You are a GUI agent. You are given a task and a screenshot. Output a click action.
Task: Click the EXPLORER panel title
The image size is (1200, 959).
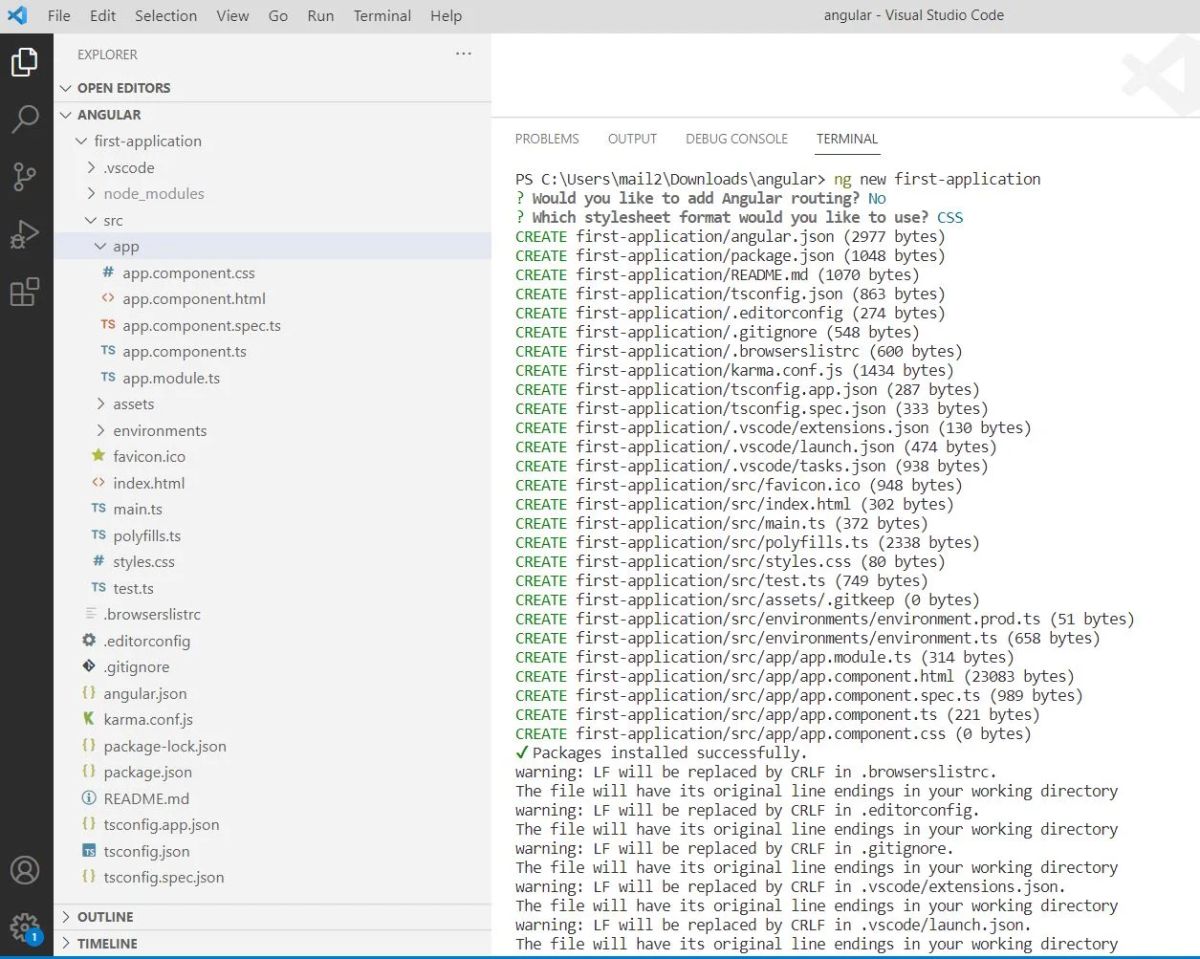(x=108, y=55)
